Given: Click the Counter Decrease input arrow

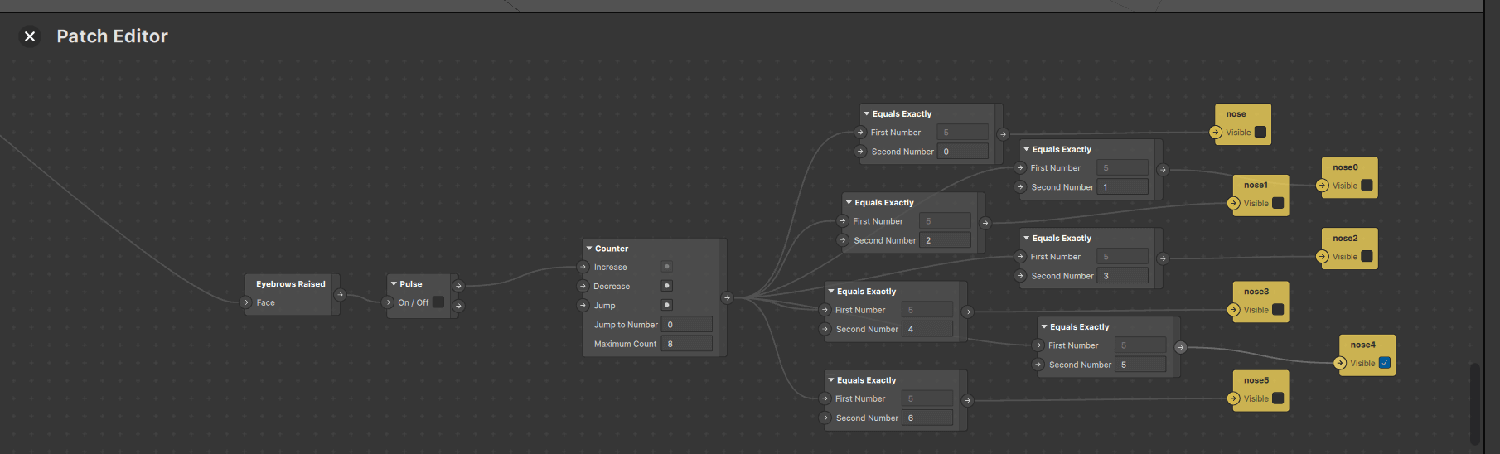Looking at the screenshot, I should pyautogui.click(x=583, y=286).
